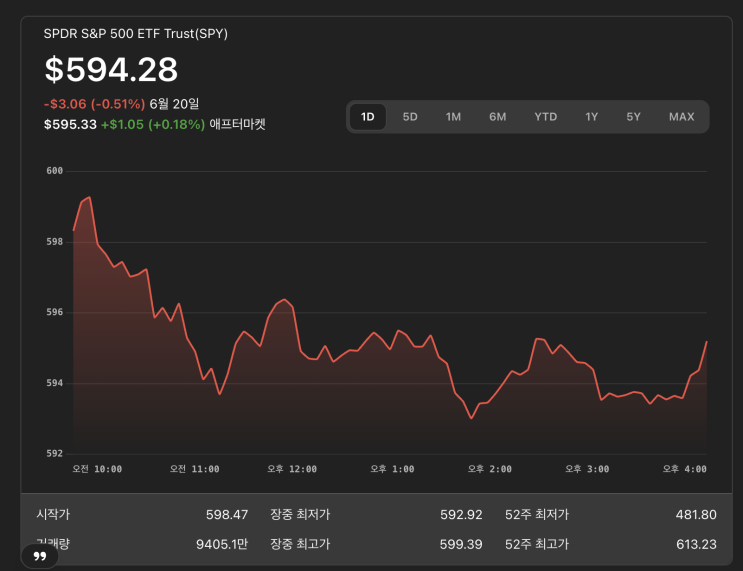
Task: Click the 613.23 52-week high value
Action: point(696,544)
